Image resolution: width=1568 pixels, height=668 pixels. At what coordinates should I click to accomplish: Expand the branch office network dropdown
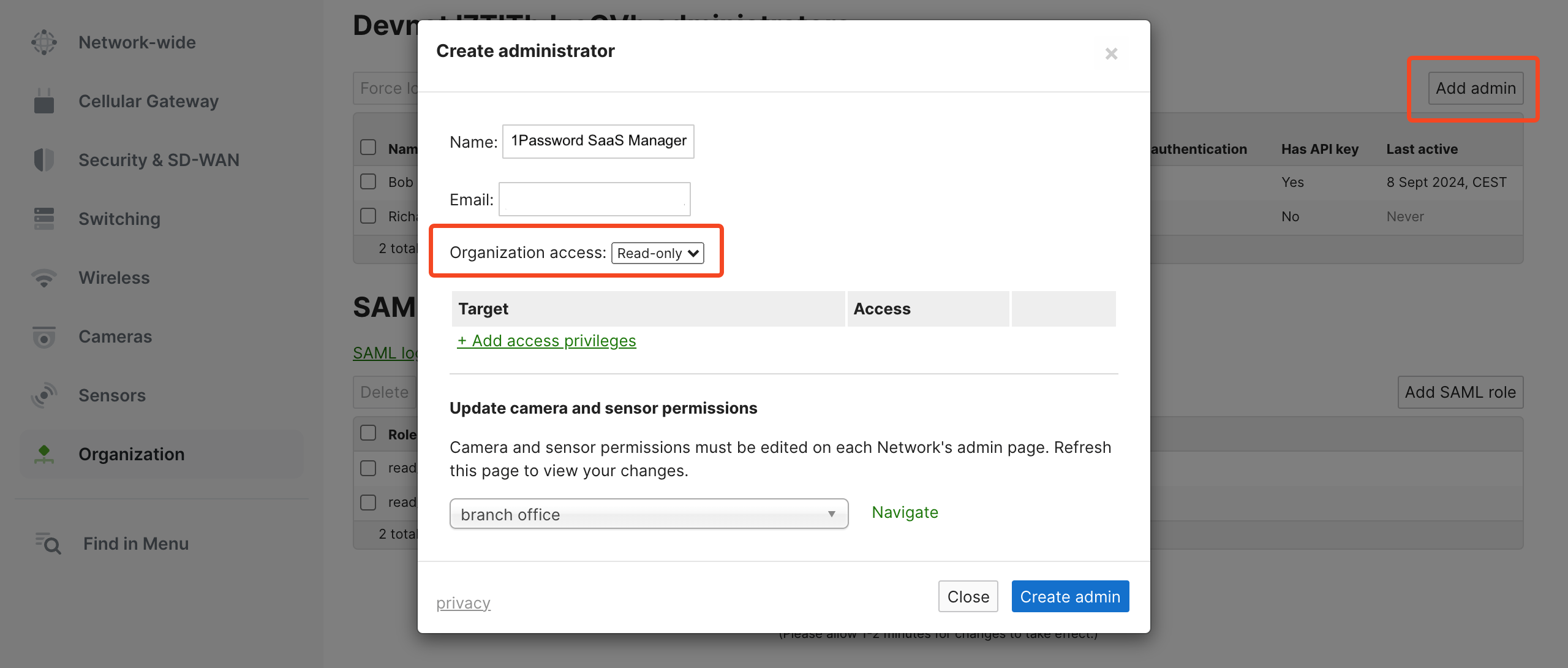click(x=649, y=514)
